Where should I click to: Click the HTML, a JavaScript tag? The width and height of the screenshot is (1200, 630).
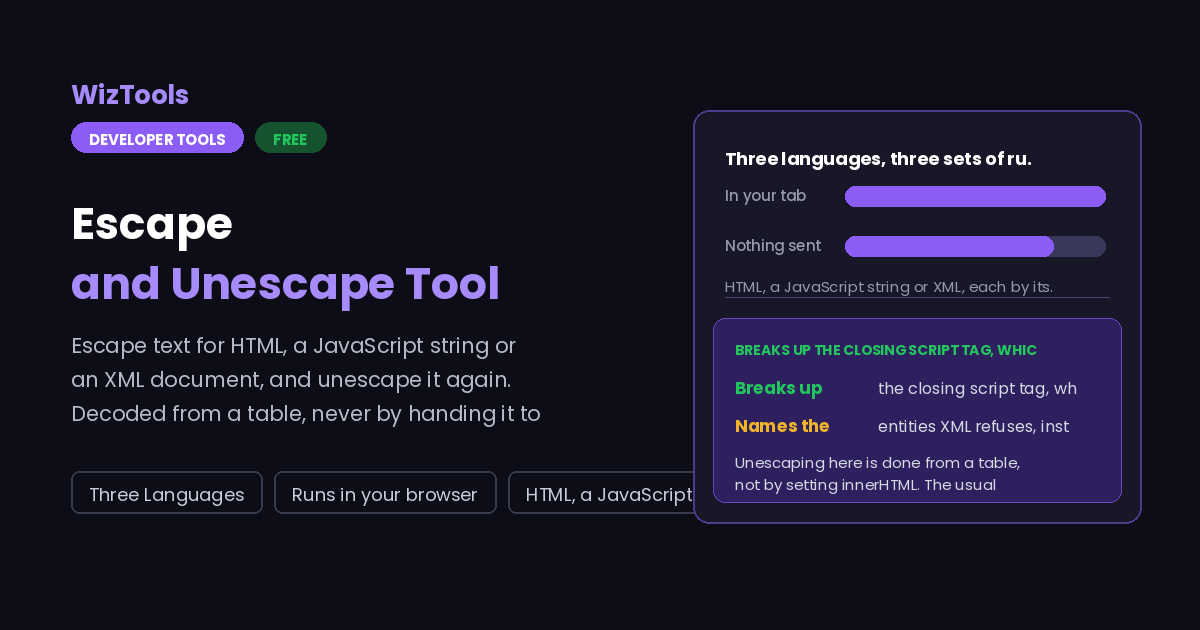601,493
